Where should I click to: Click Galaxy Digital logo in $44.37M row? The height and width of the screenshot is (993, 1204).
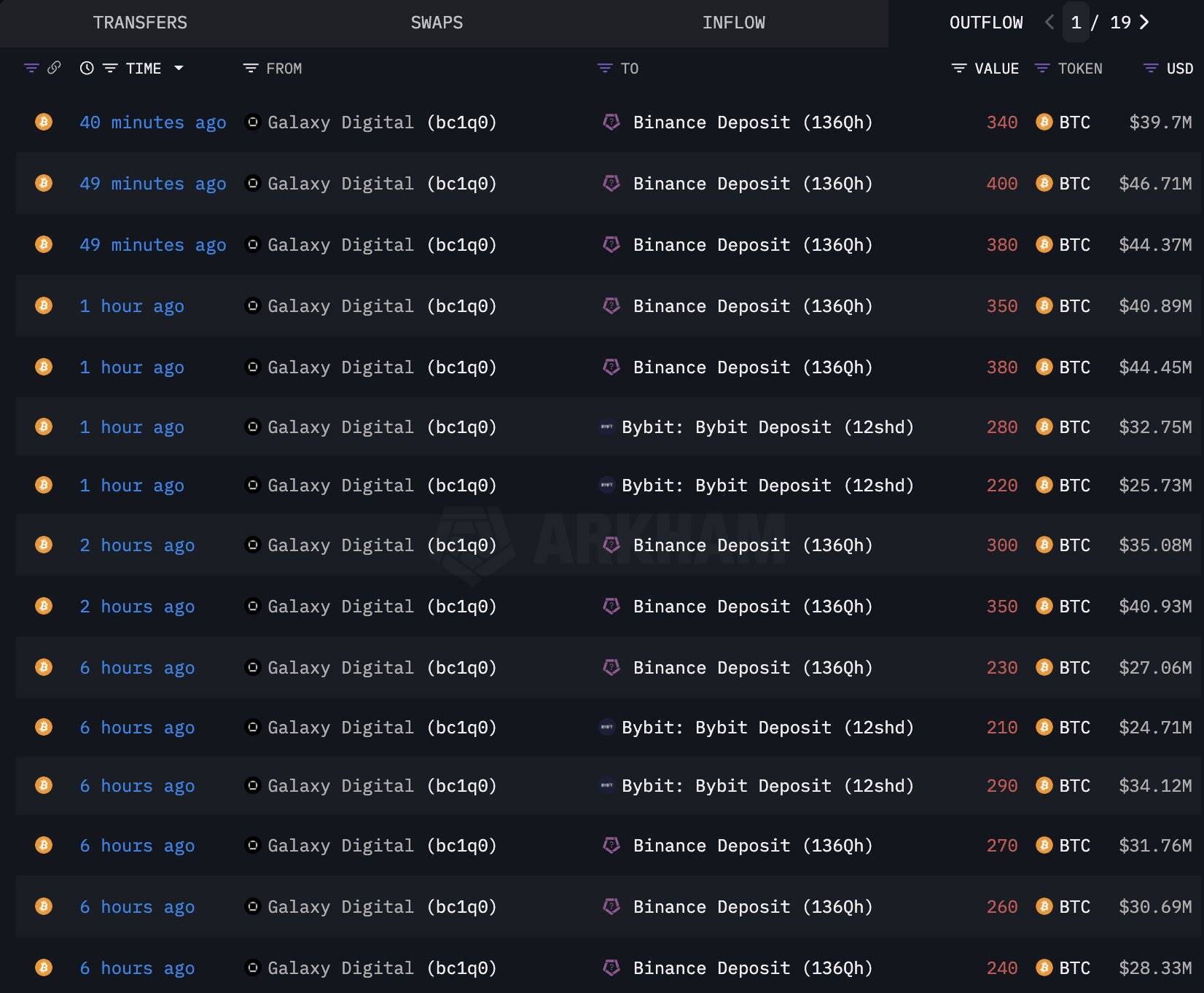pyautogui.click(x=252, y=244)
